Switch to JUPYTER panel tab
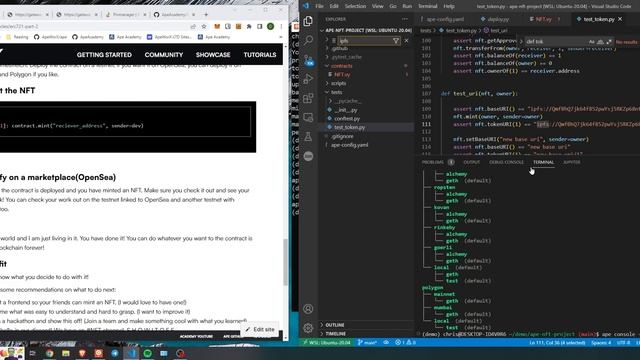 [571, 162]
